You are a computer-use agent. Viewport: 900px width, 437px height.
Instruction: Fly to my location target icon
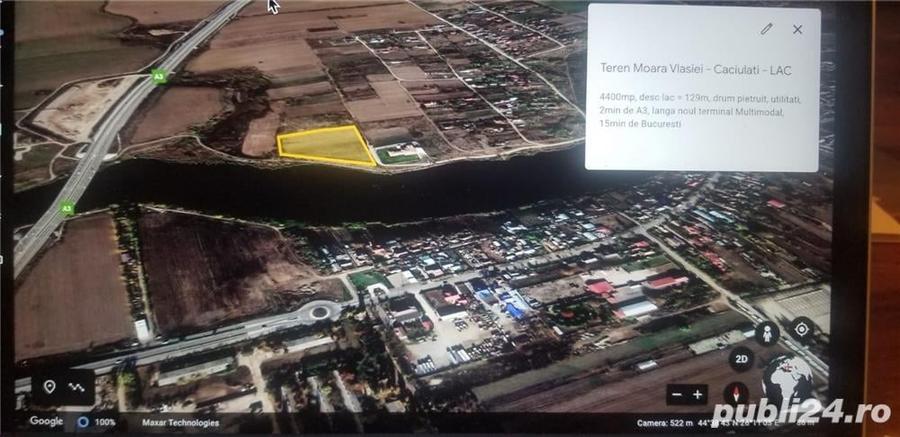tap(801, 329)
